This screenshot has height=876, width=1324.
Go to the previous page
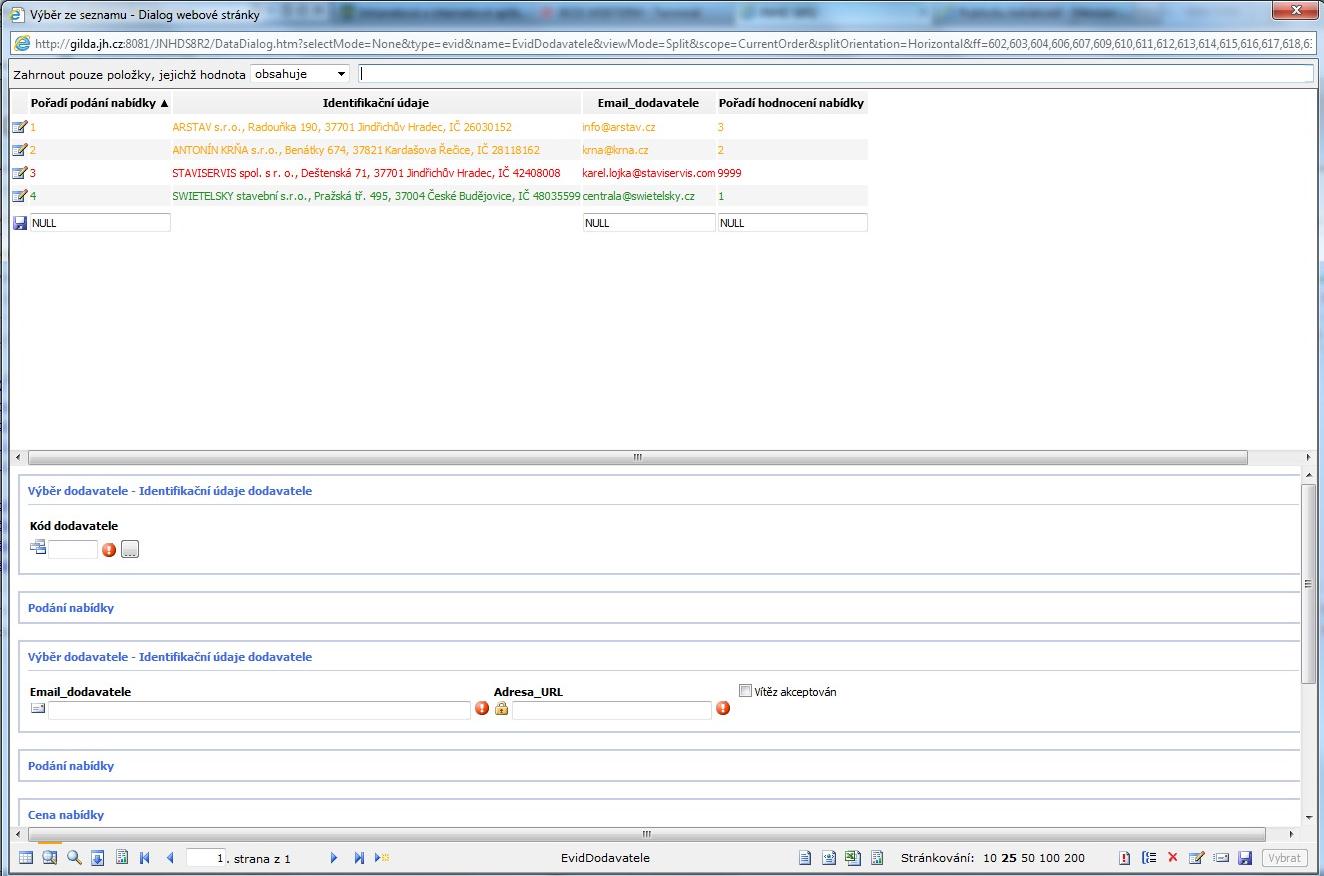(170, 858)
